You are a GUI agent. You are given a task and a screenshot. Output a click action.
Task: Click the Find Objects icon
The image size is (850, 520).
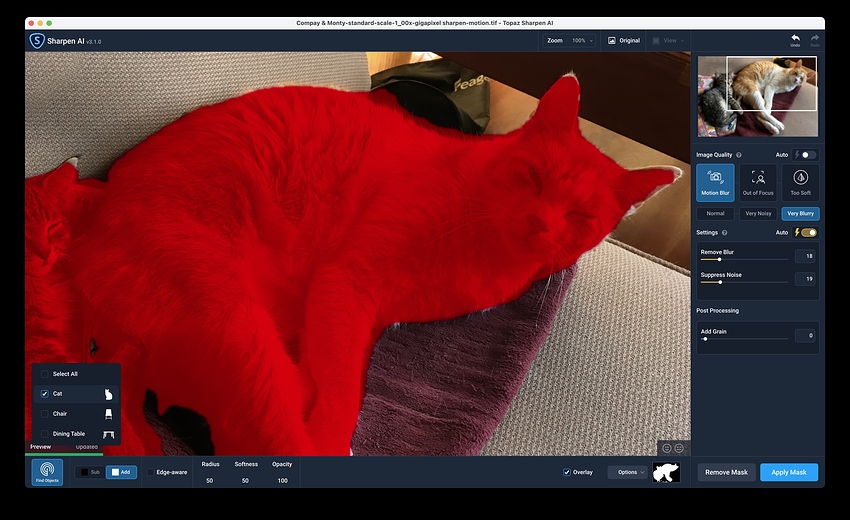click(46, 470)
